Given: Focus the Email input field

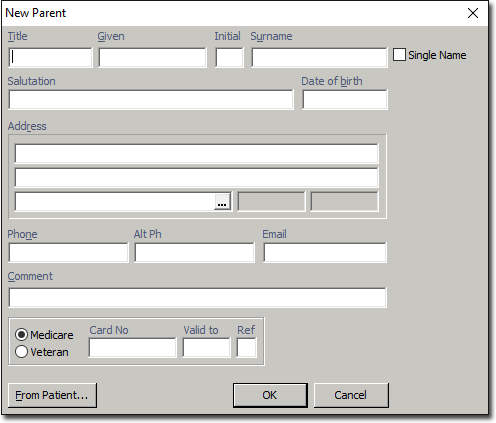Looking at the screenshot, I should pos(325,252).
